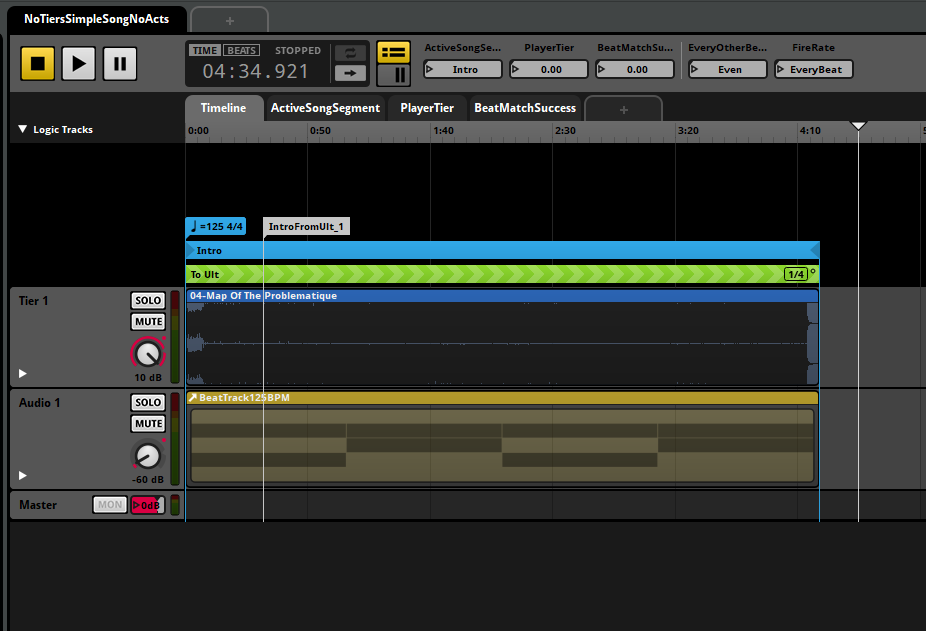Viewport: 926px width, 631px height.
Task: Click the Audio 1 track name
Action: click(40, 403)
